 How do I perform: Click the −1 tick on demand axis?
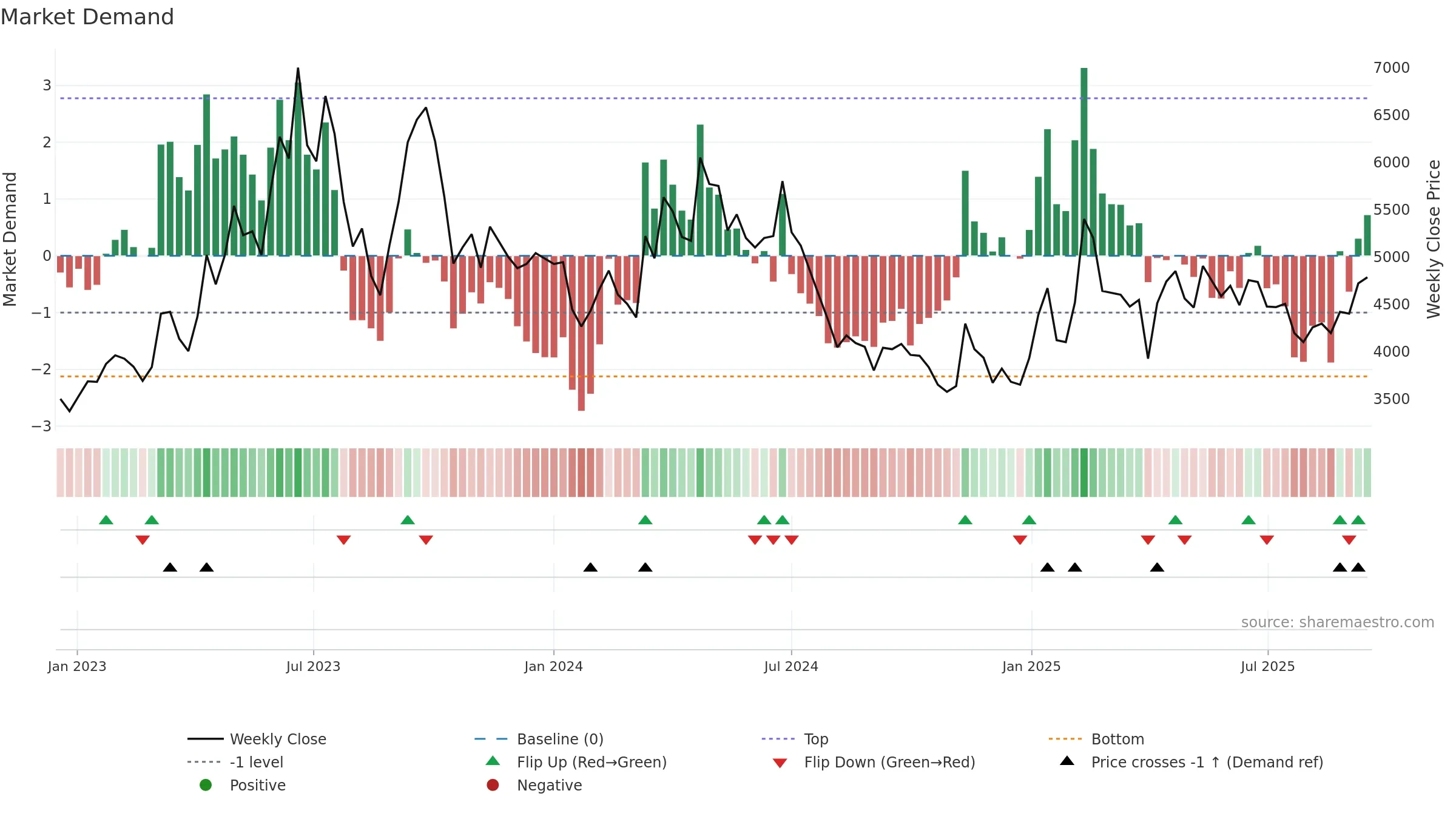click(x=41, y=312)
